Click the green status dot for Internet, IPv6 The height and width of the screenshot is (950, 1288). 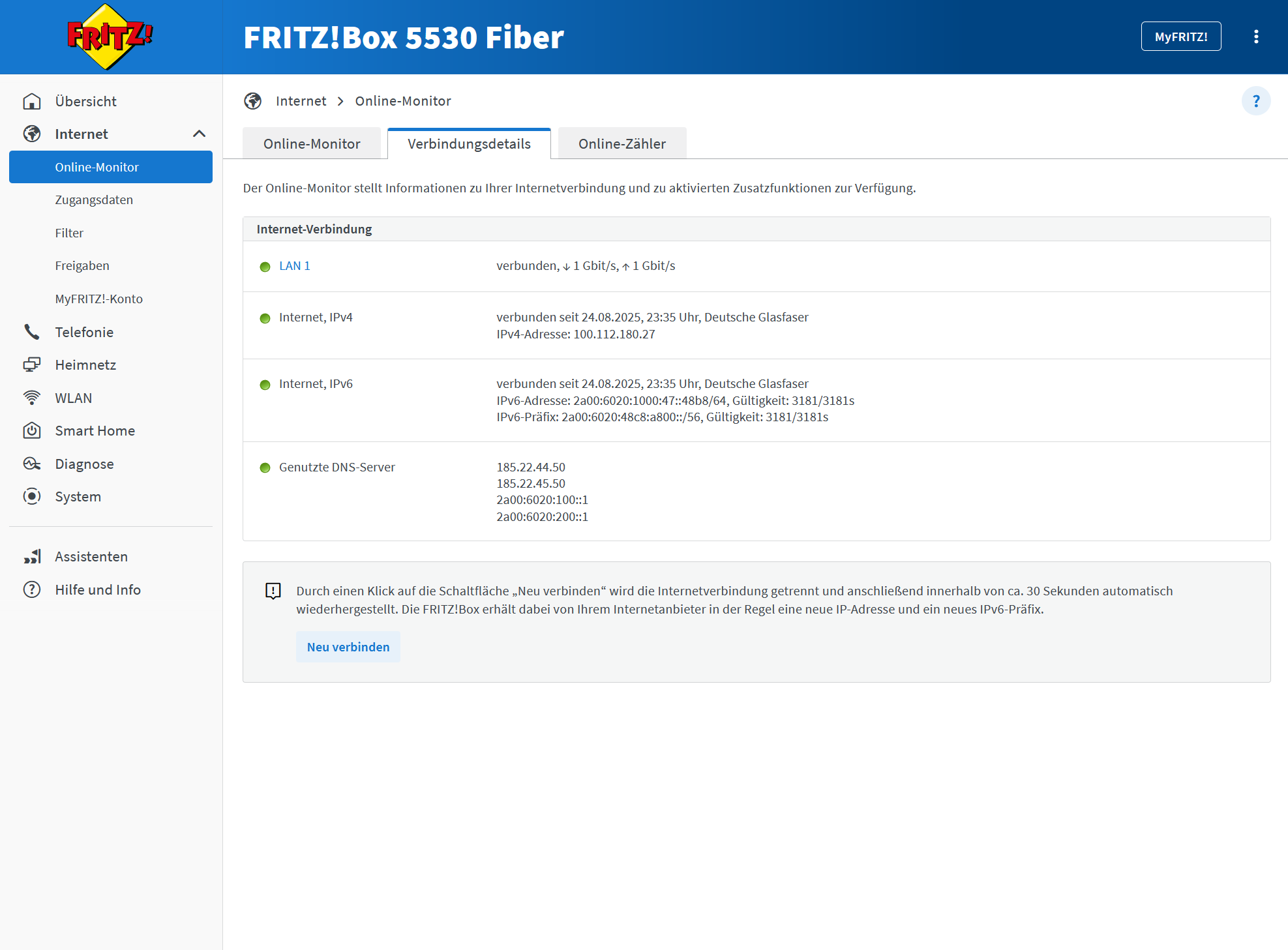[x=265, y=385]
